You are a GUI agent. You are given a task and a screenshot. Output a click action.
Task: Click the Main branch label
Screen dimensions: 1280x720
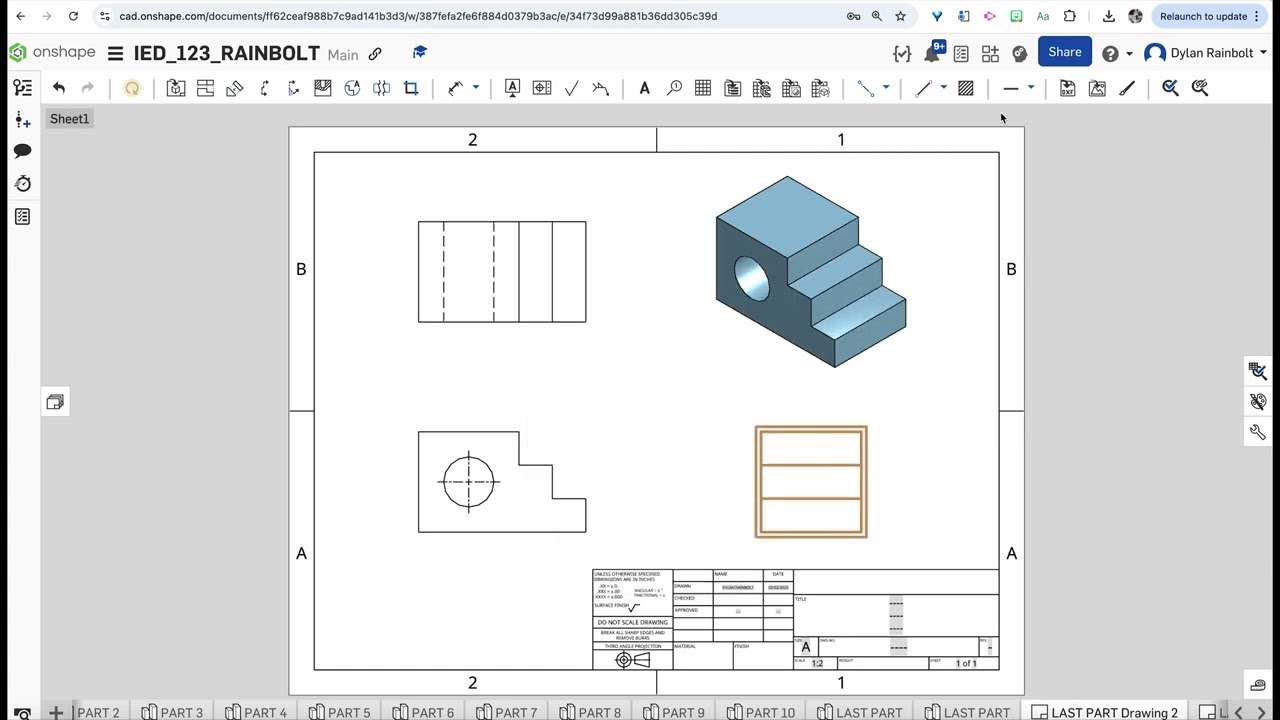click(343, 55)
